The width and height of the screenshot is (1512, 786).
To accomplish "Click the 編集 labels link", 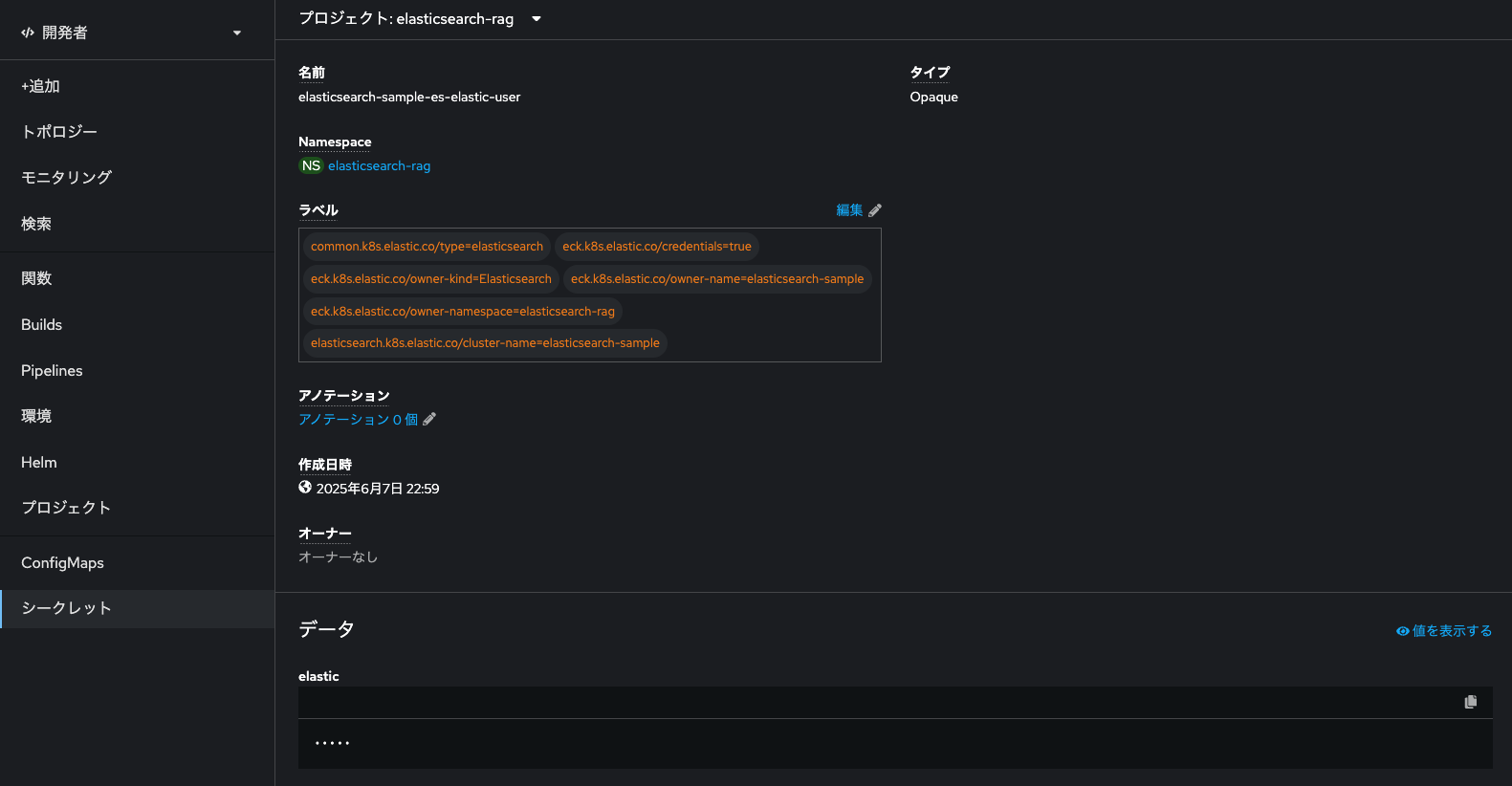I will [x=849, y=210].
